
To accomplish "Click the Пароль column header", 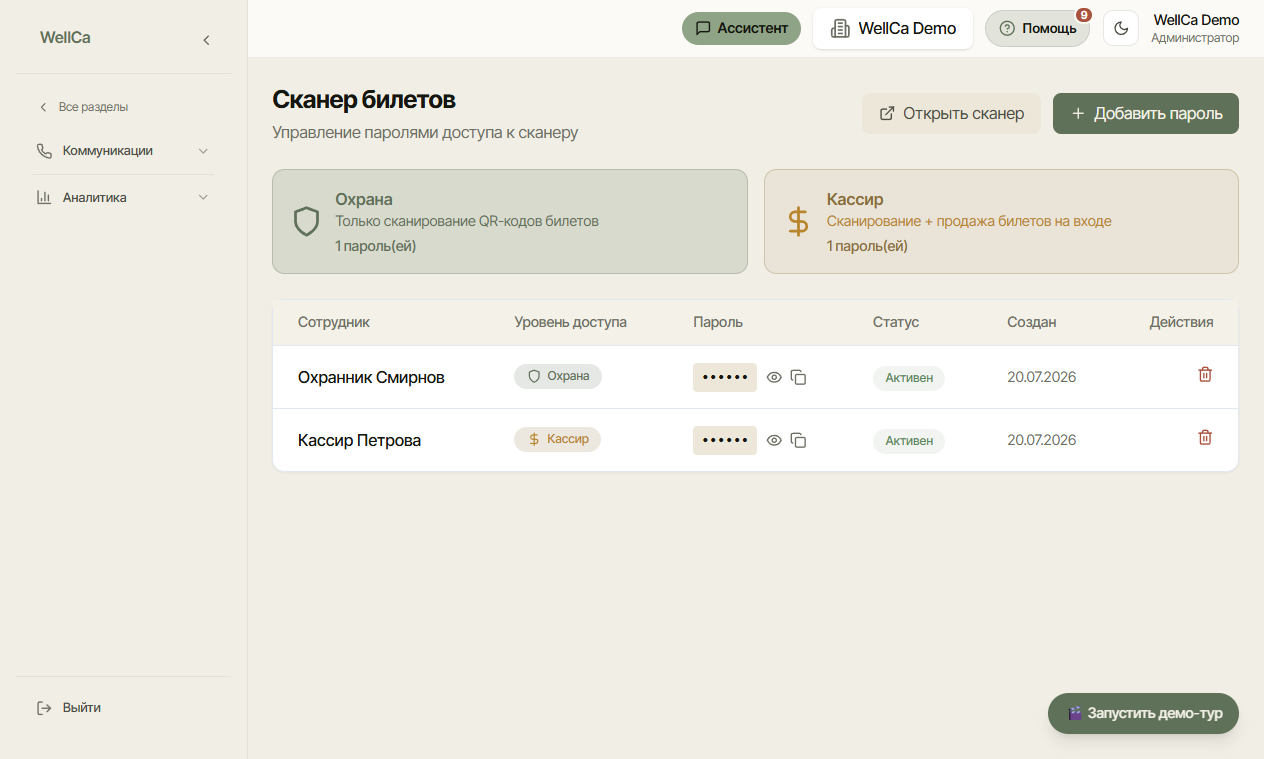I will [x=718, y=322].
